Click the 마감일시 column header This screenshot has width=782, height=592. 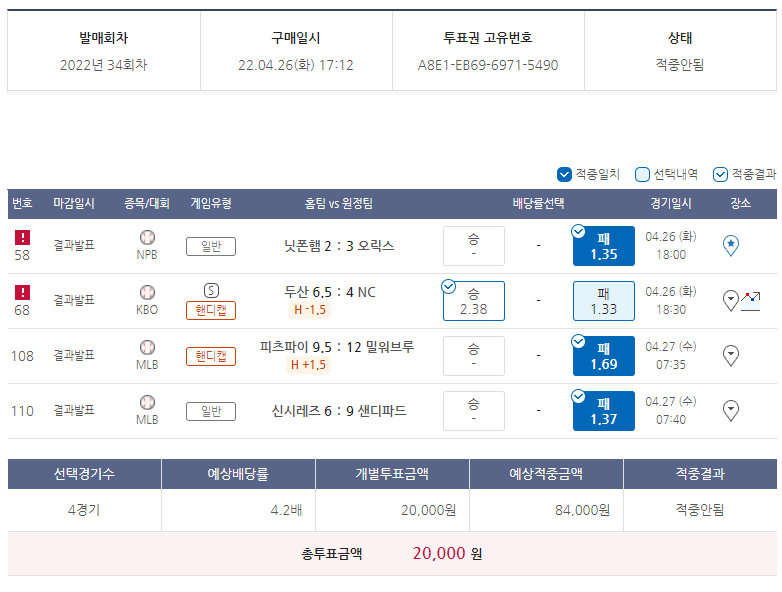click(x=74, y=203)
